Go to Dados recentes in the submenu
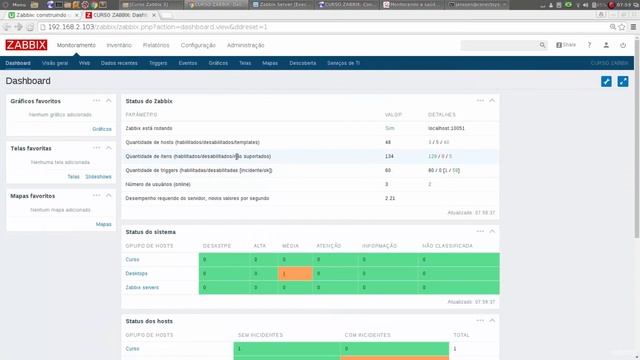The image size is (640, 360). 119,63
